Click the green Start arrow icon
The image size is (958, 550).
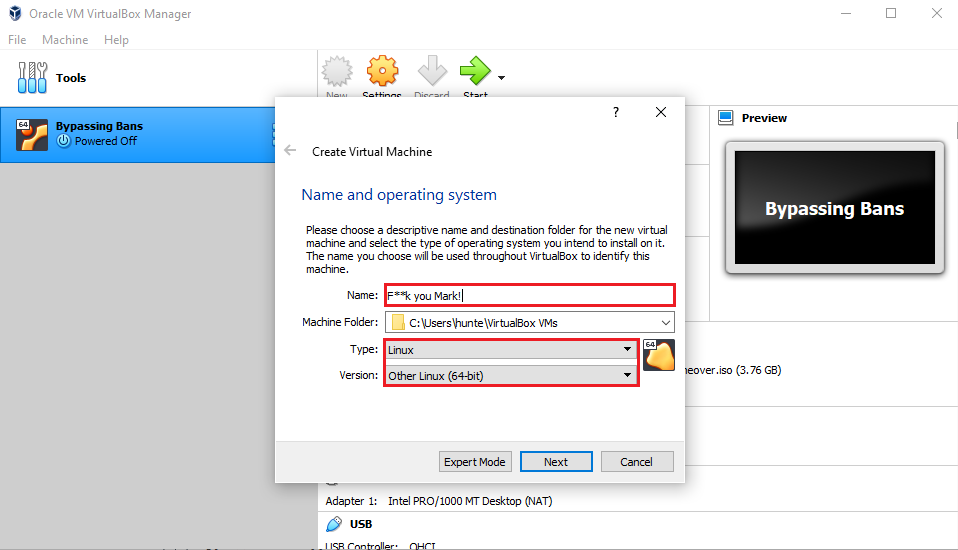pos(475,71)
